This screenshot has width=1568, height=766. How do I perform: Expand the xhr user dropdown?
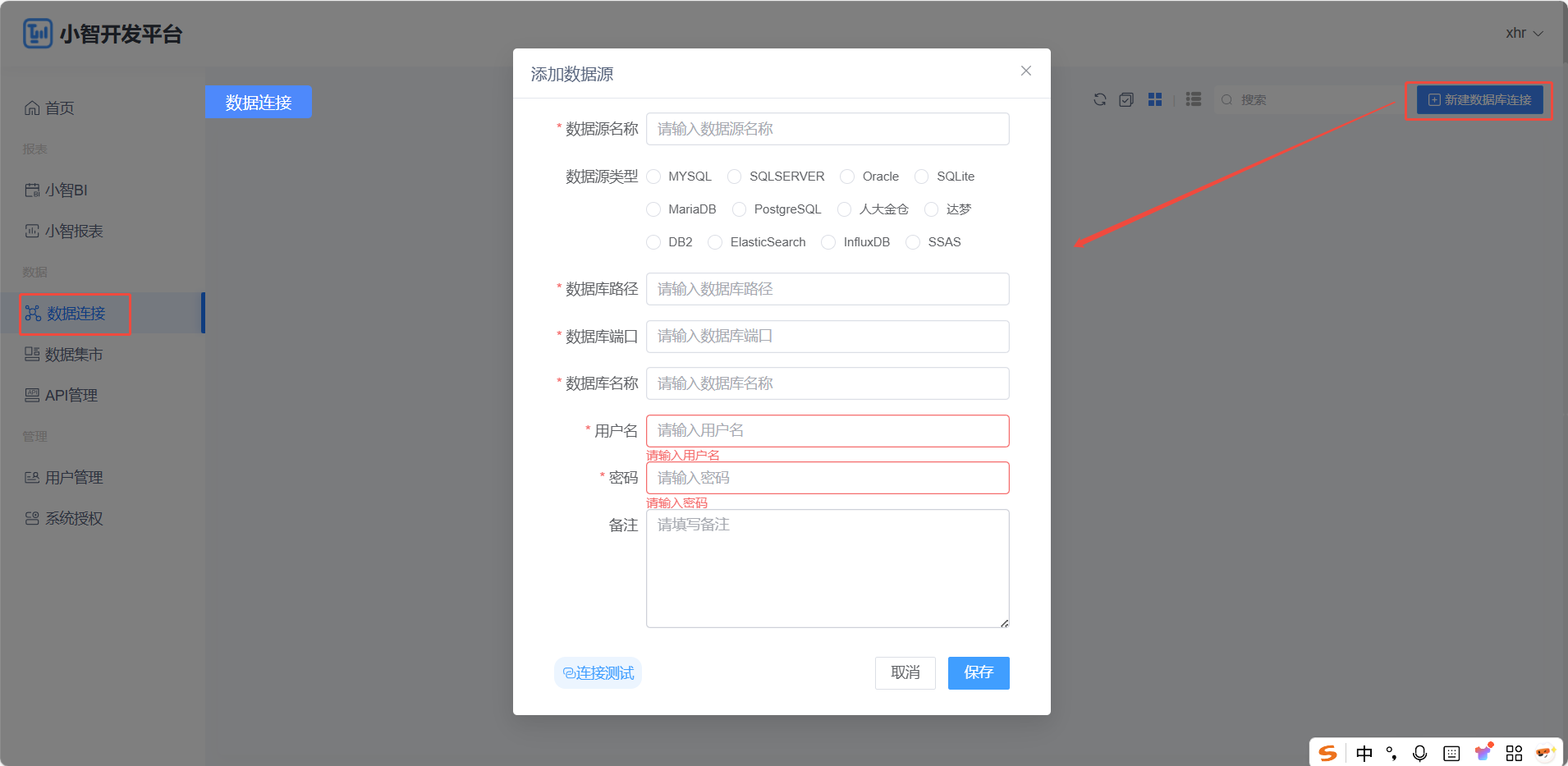pyautogui.click(x=1524, y=33)
